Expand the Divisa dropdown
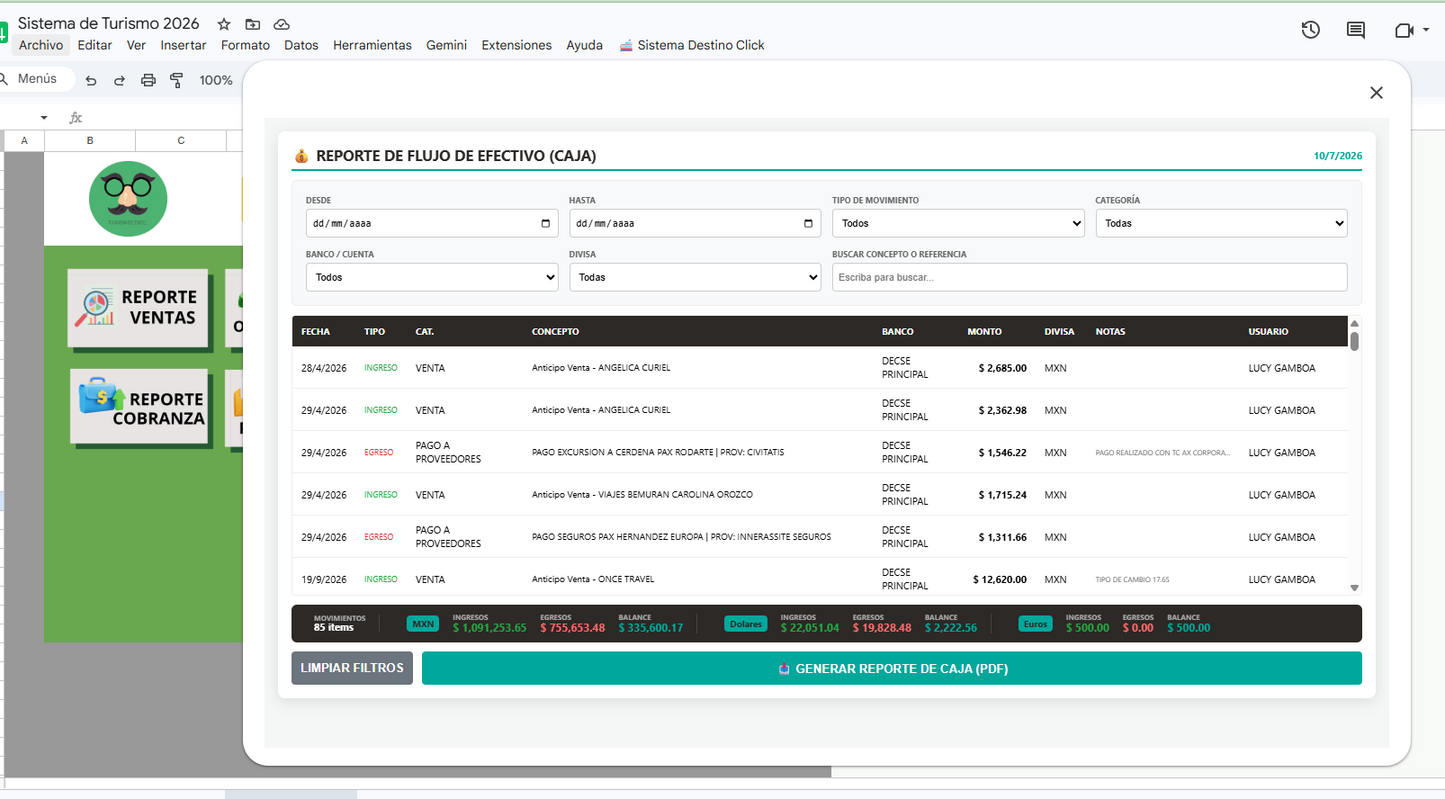The height and width of the screenshot is (799, 1445). 695,277
